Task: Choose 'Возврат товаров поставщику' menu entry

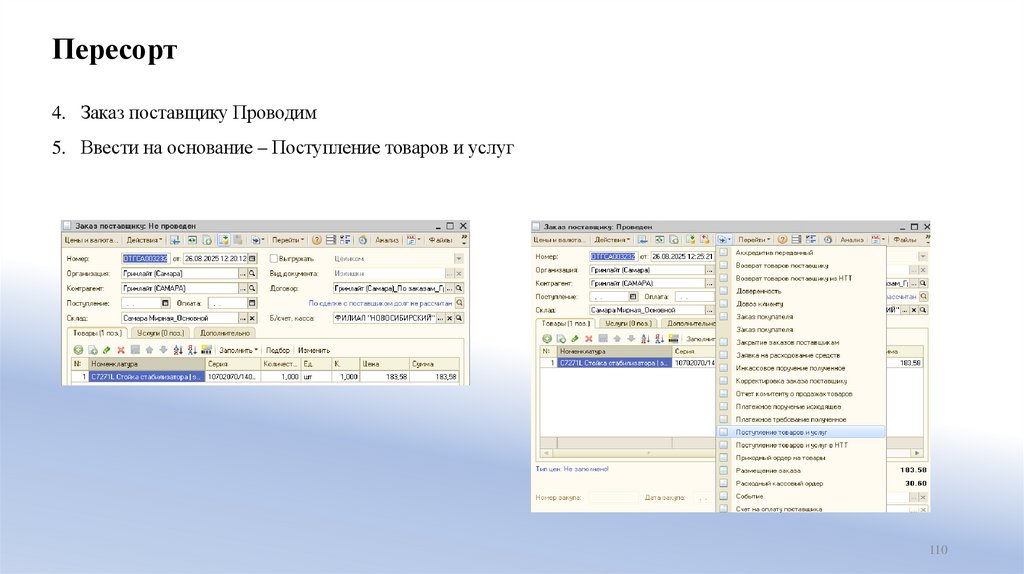Action: 801,266
